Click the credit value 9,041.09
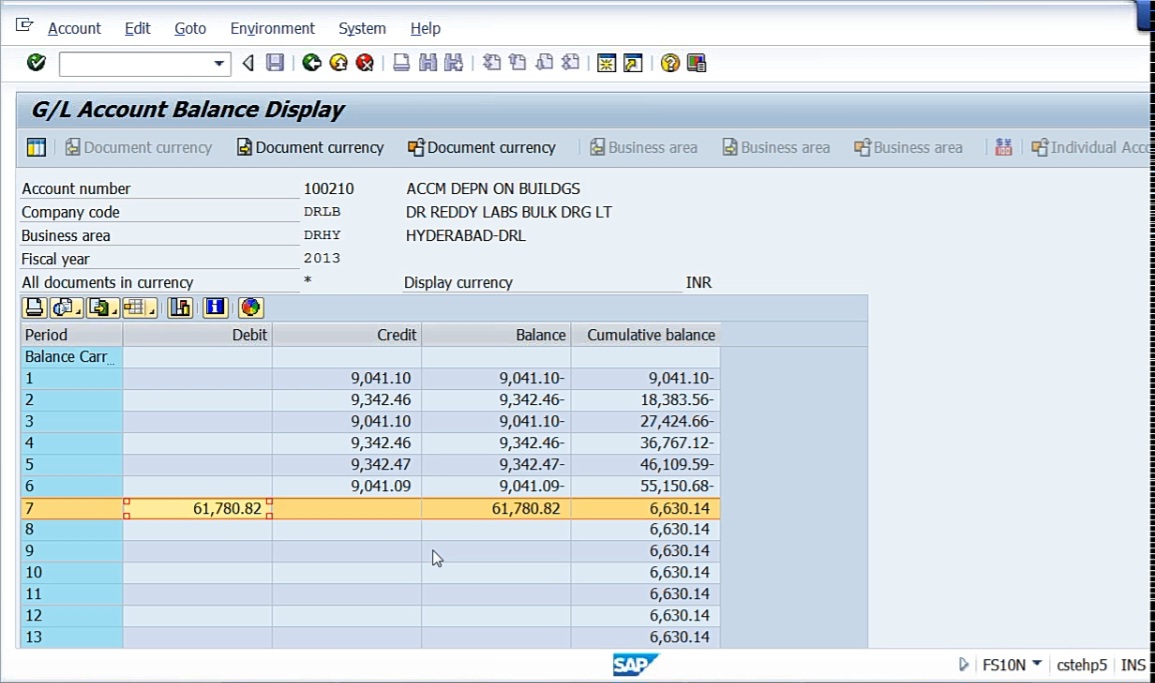 tap(381, 486)
